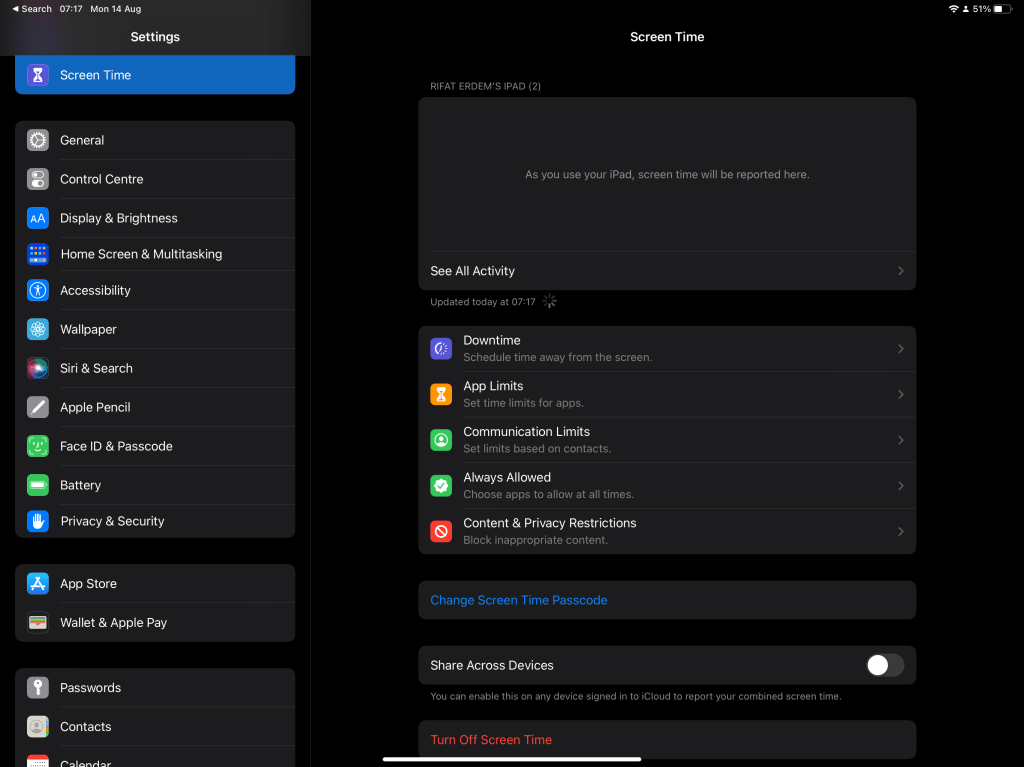
Task: Select Home Screen & Multitasking in sidebar
Action: (155, 254)
